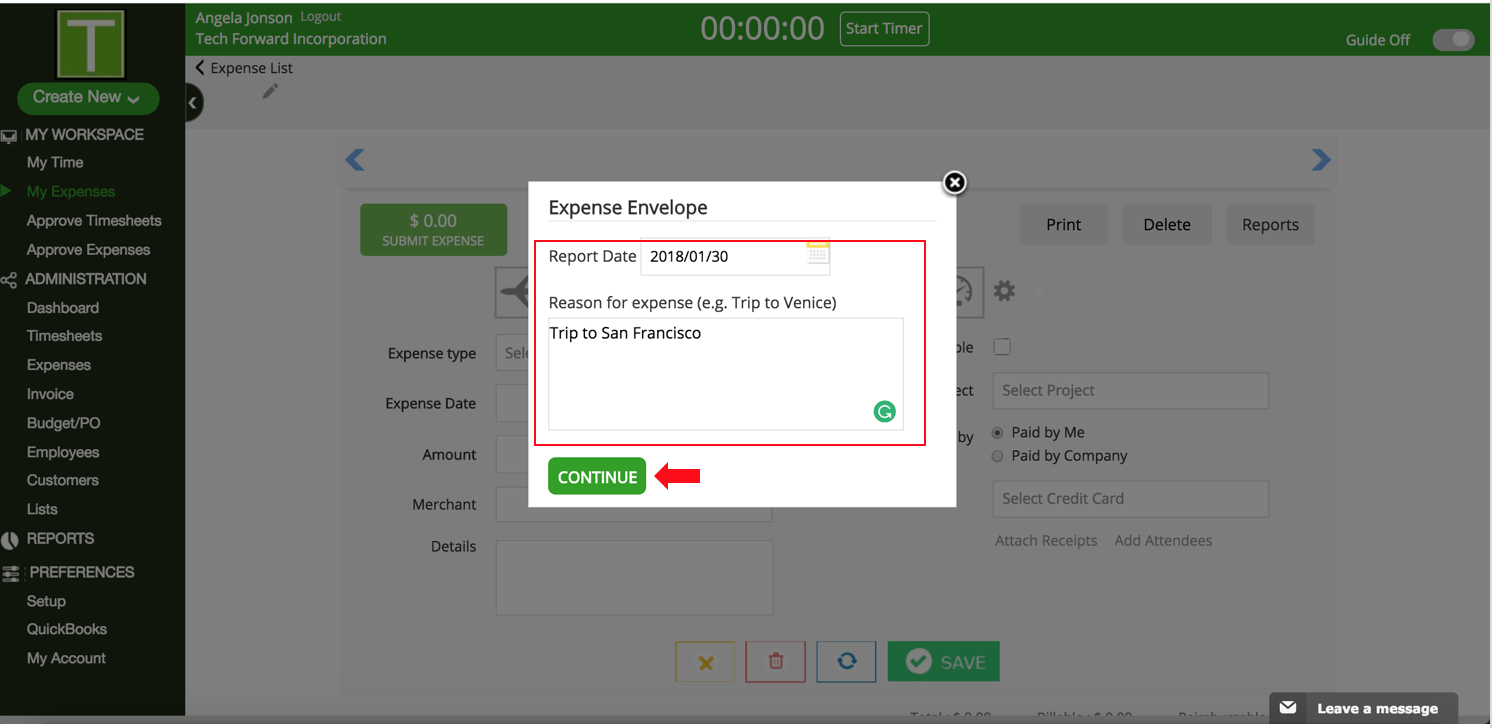
Task: Collapse the left sidebar panel
Action: (x=192, y=103)
